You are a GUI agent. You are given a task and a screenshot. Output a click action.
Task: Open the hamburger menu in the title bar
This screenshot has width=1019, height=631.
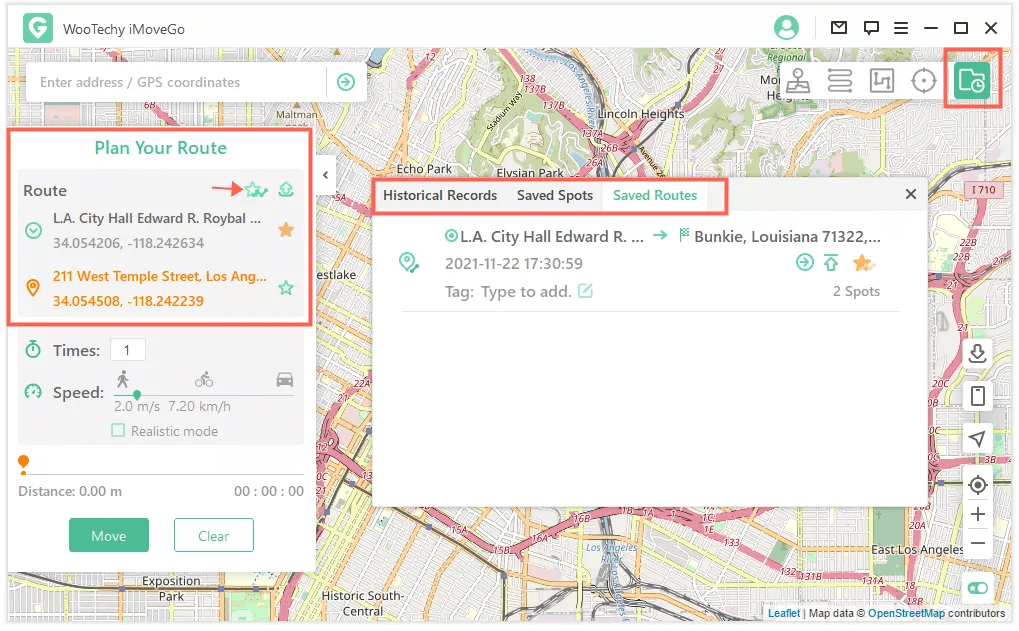[901, 28]
